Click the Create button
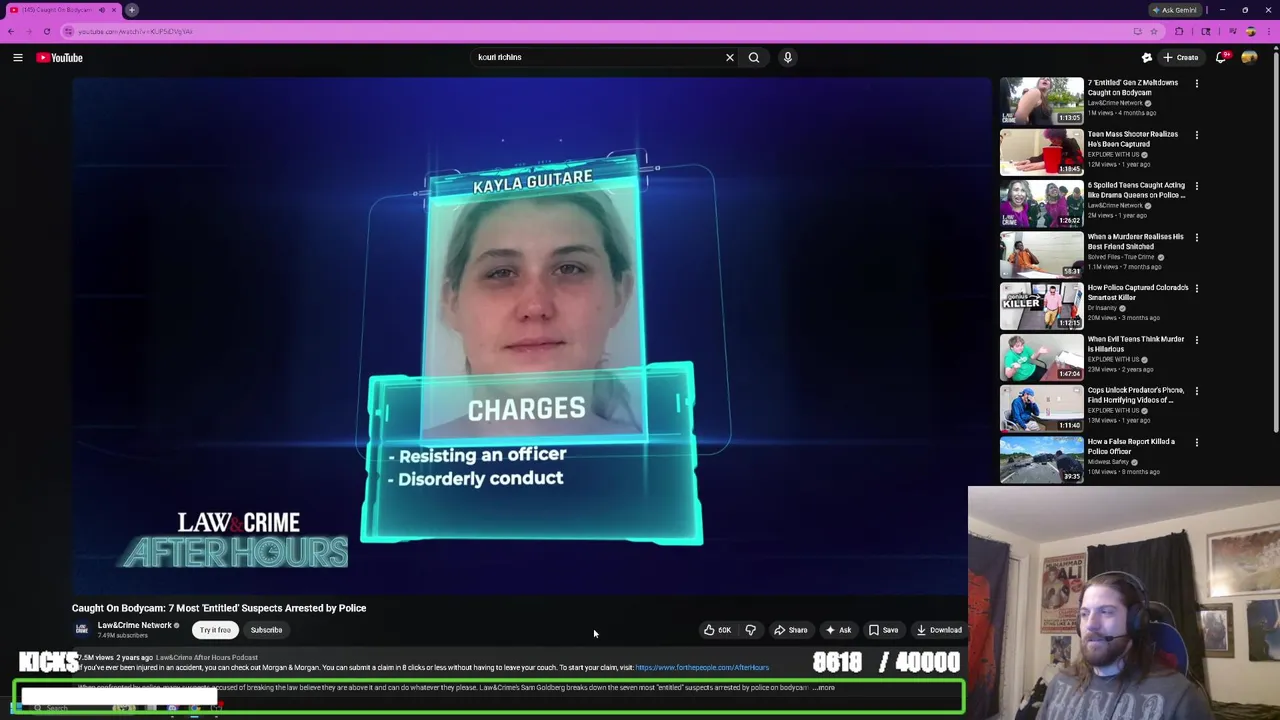Viewport: 1280px width, 720px height. (1180, 58)
